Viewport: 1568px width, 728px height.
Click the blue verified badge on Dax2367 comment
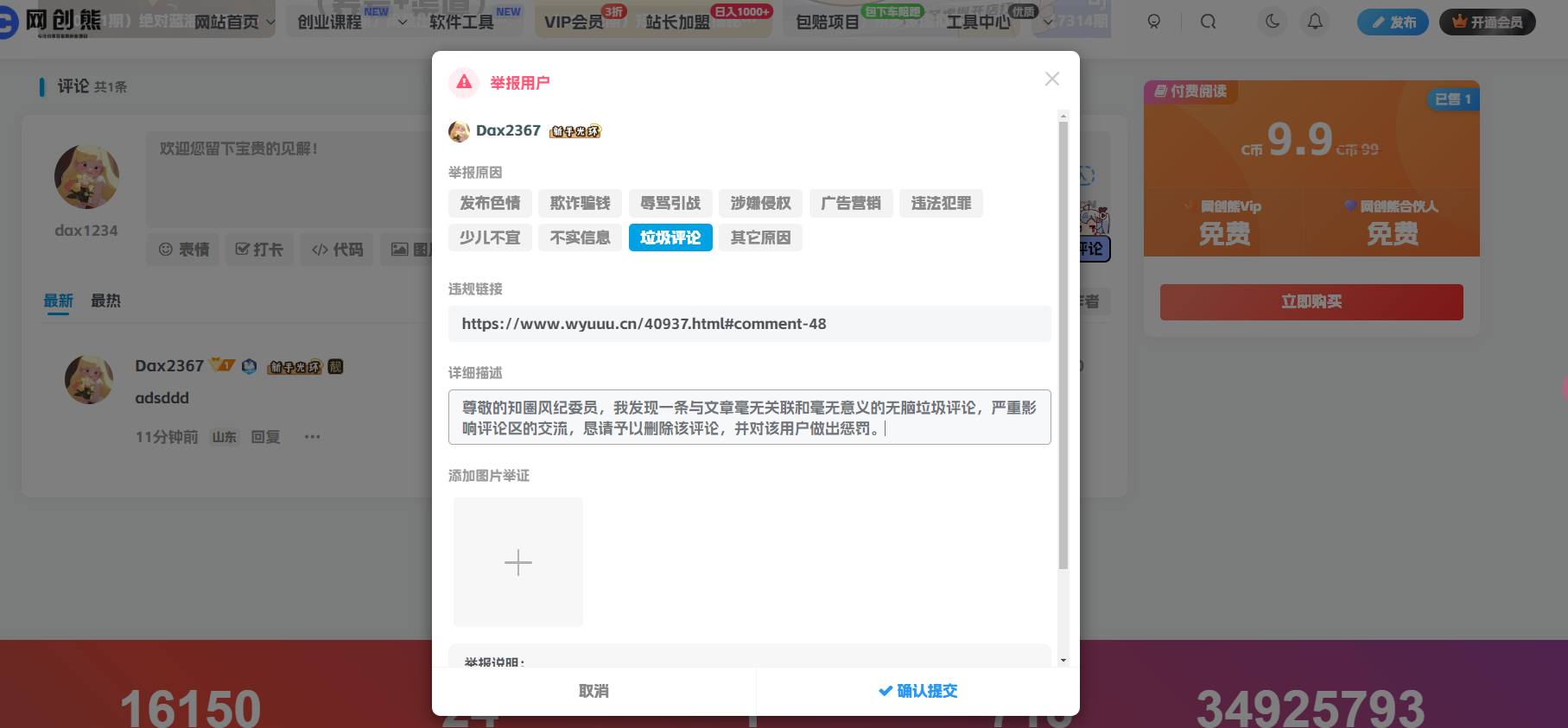(x=250, y=366)
